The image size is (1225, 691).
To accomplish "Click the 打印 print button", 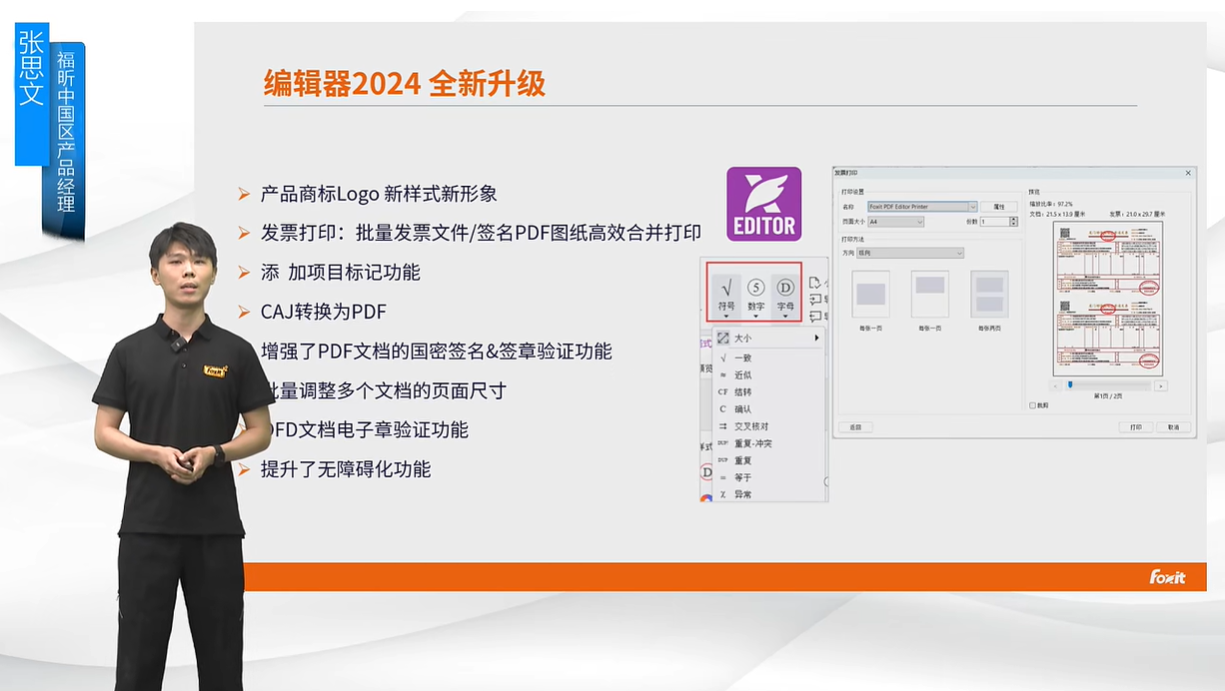I will [x=1136, y=429].
